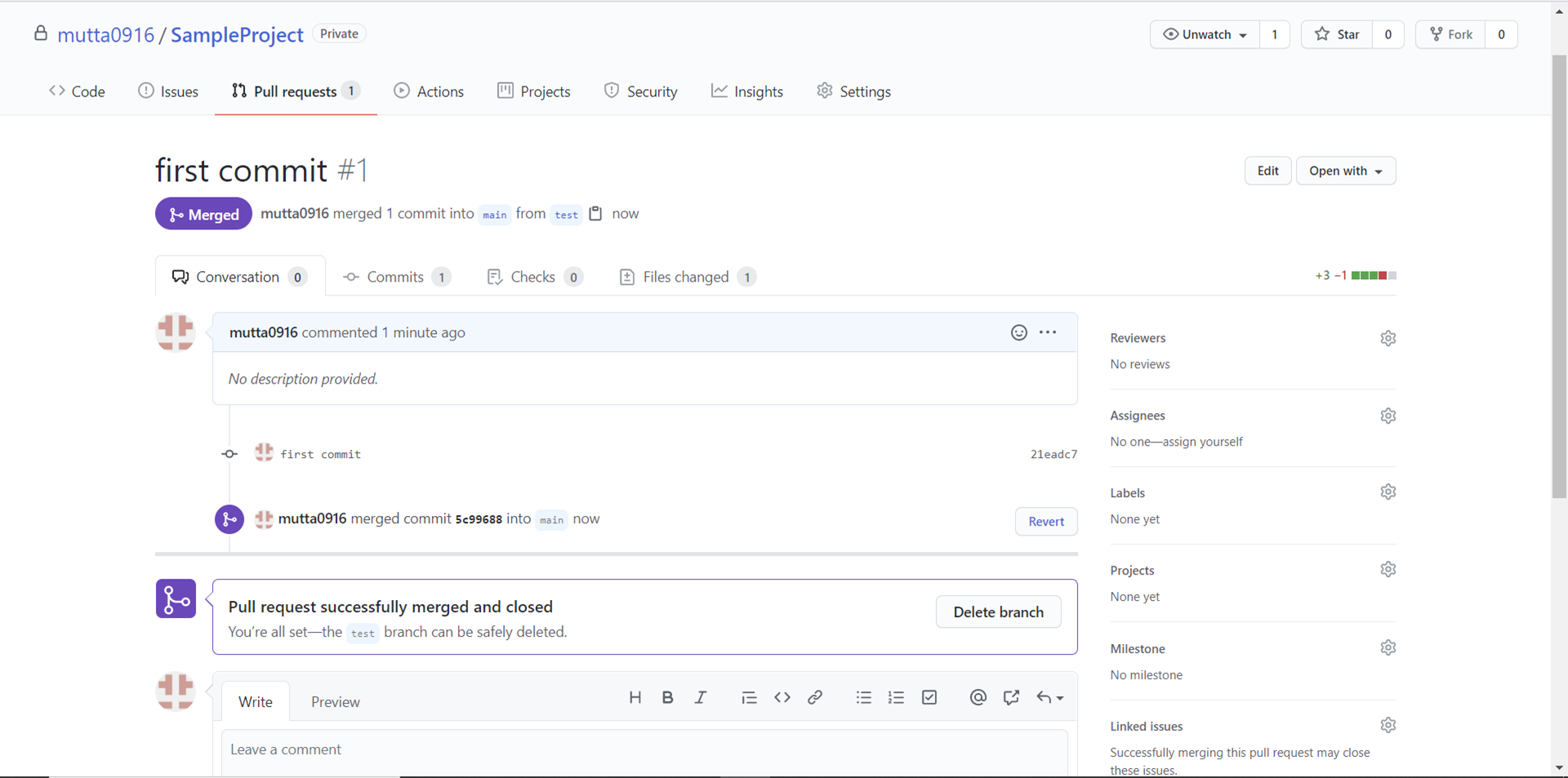Insert a bulleted list
1568x778 pixels.
pos(863,697)
